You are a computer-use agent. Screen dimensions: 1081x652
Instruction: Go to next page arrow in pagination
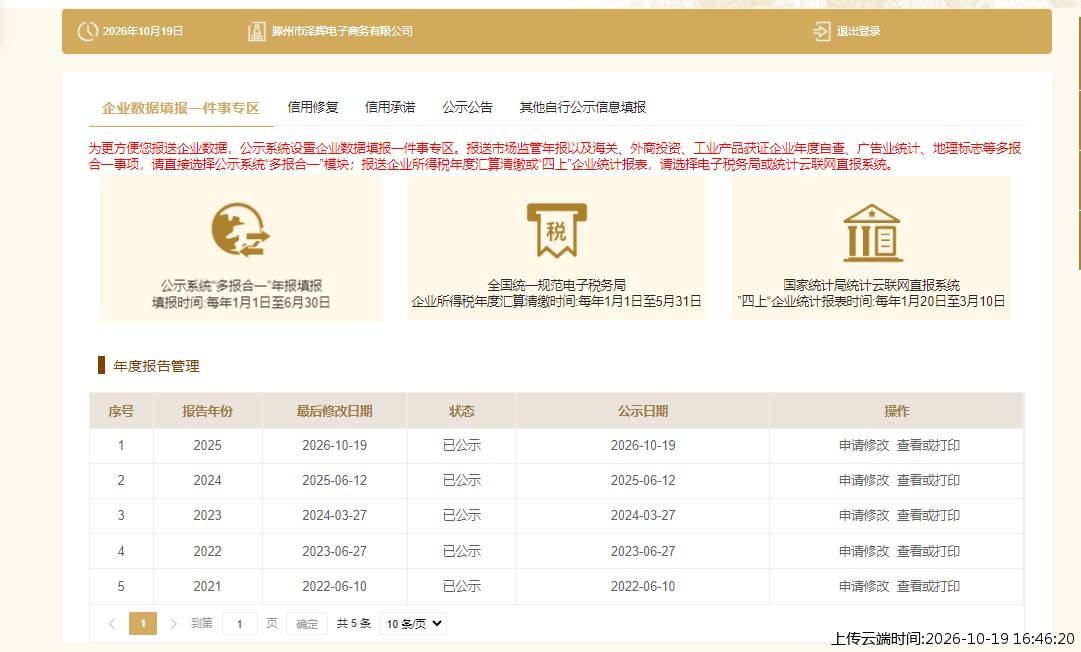click(x=174, y=624)
